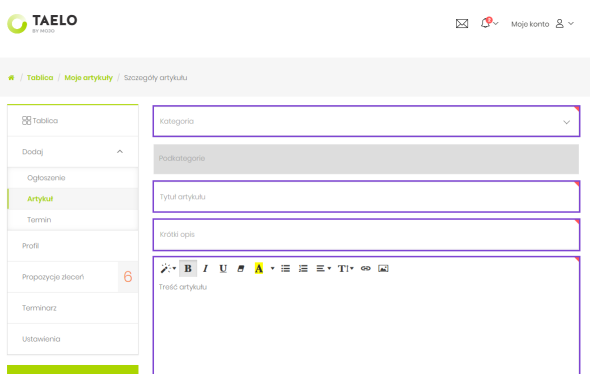The width and height of the screenshot is (590, 374).
Task: Open the text color dropdown arrow
Action: pyautogui.click(x=272, y=269)
